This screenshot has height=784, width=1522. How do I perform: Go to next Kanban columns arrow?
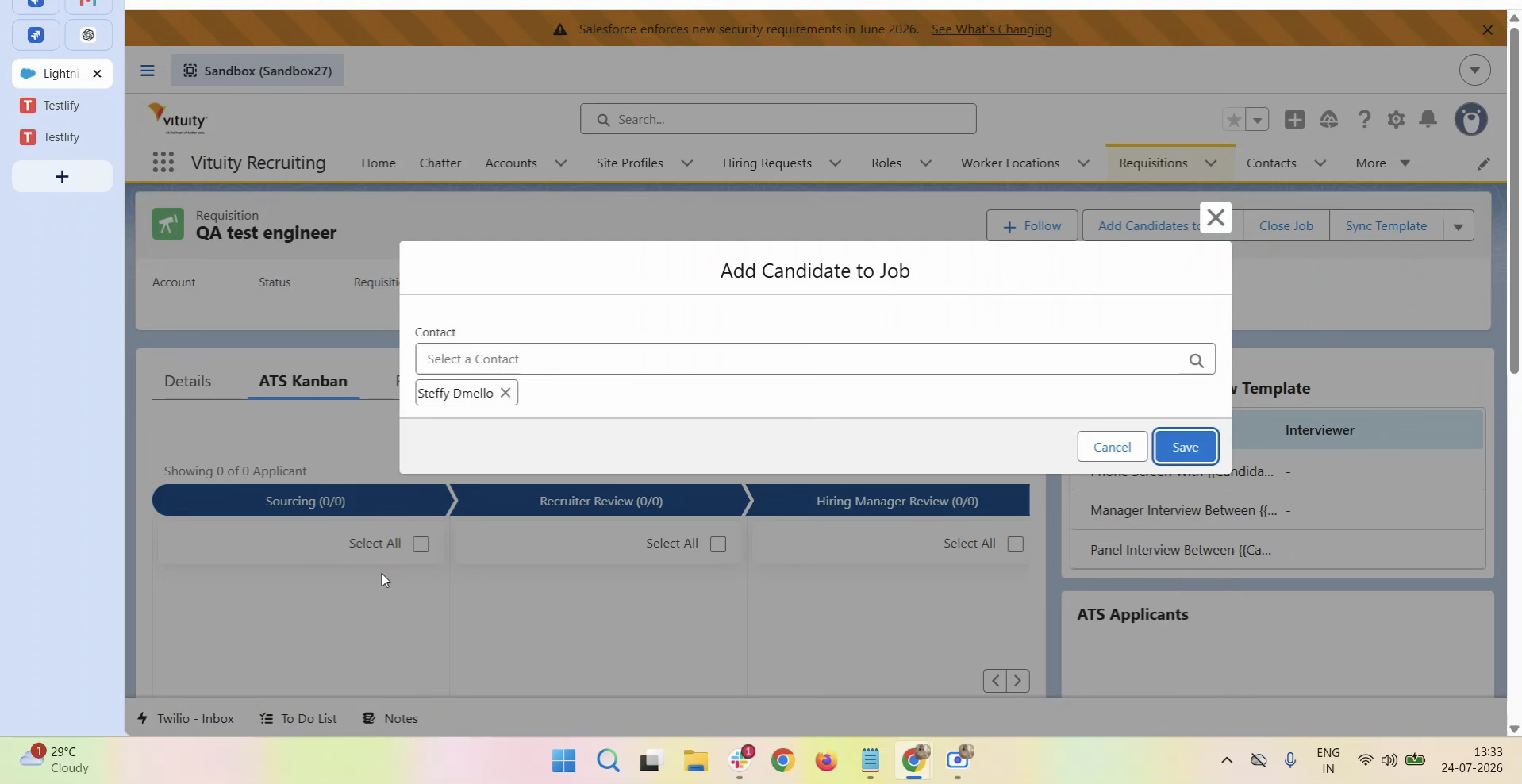1018,681
